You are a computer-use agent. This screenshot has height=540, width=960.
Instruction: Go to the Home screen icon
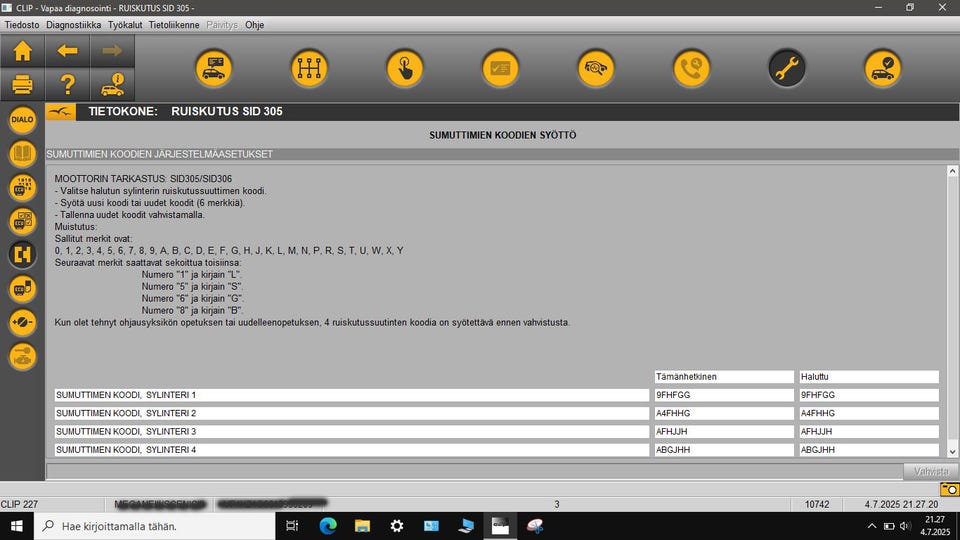click(x=23, y=51)
